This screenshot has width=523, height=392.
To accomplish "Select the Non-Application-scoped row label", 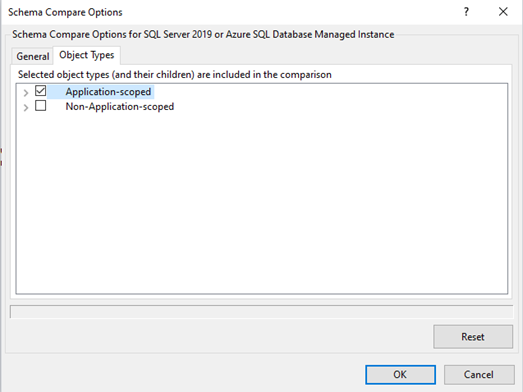I will (120, 107).
